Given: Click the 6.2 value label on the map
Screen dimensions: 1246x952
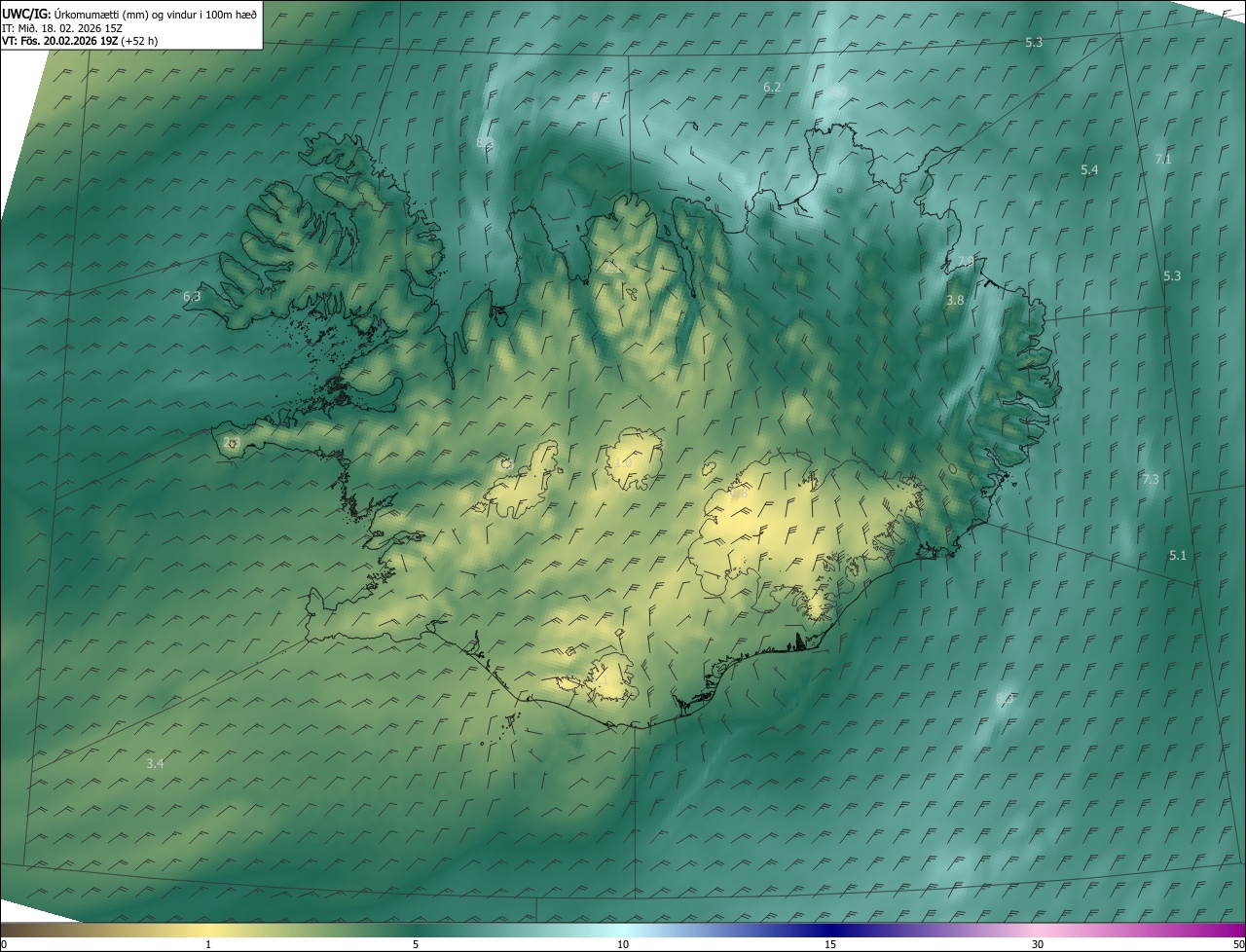Looking at the screenshot, I should 772,88.
